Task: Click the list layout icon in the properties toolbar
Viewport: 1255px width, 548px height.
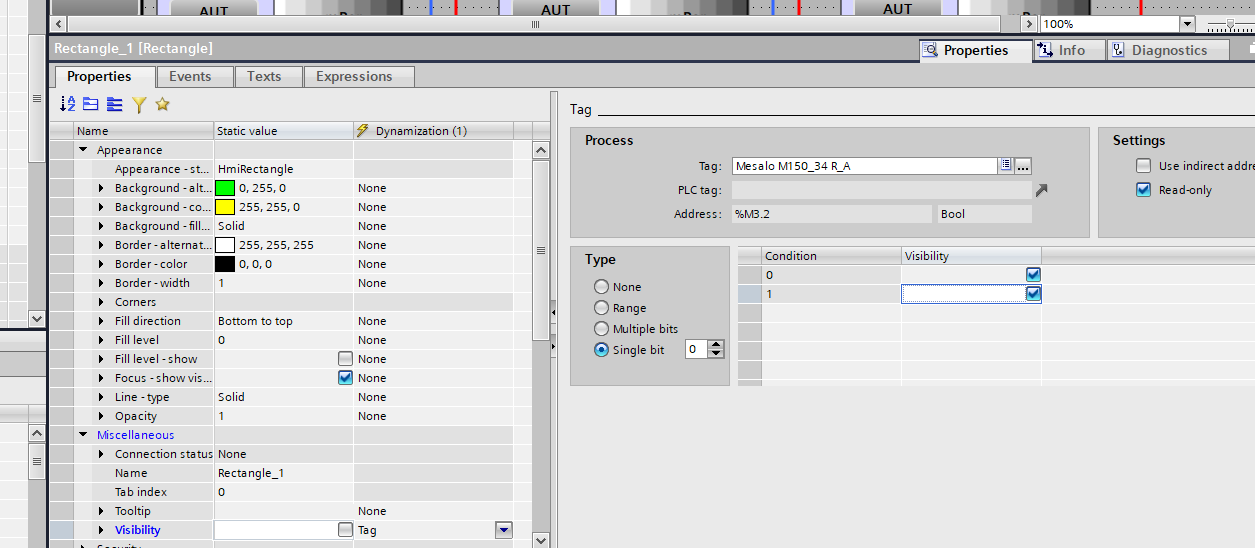Action: [115, 104]
